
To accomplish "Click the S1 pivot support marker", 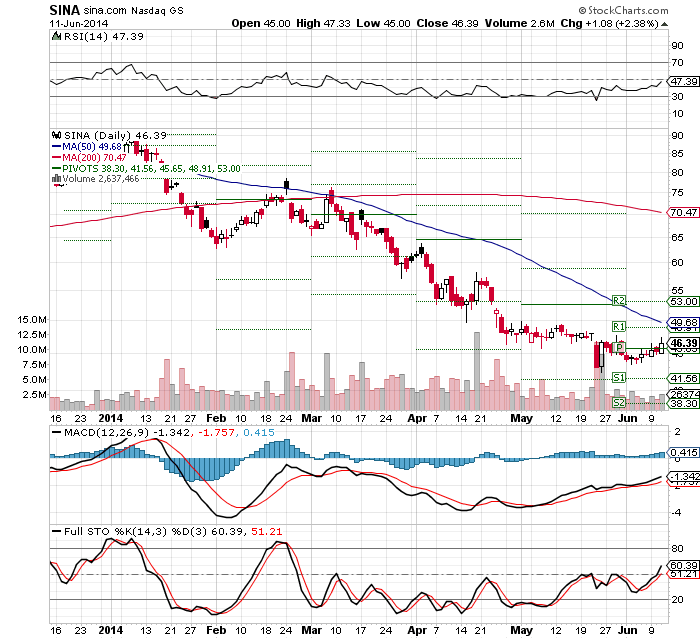I will pos(619,378).
